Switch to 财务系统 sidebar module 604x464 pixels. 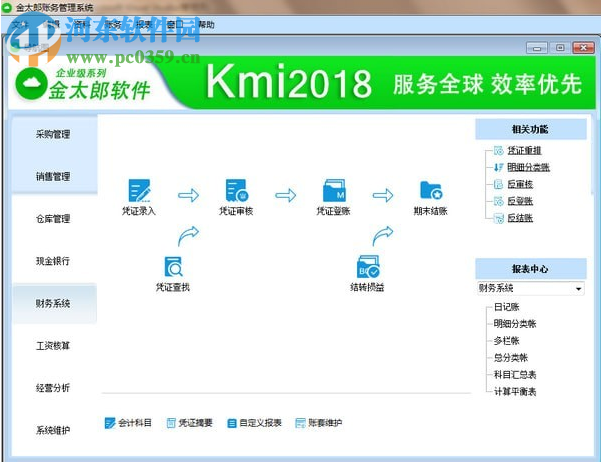point(54,304)
